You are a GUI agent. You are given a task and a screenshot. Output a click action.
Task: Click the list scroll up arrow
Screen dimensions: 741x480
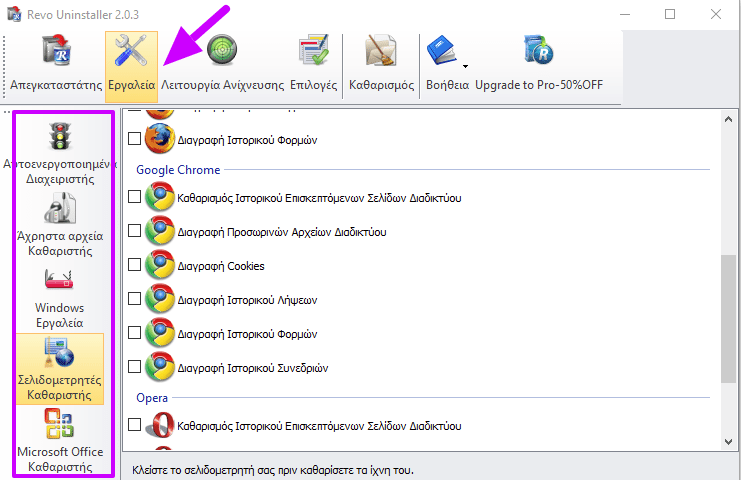tap(728, 119)
